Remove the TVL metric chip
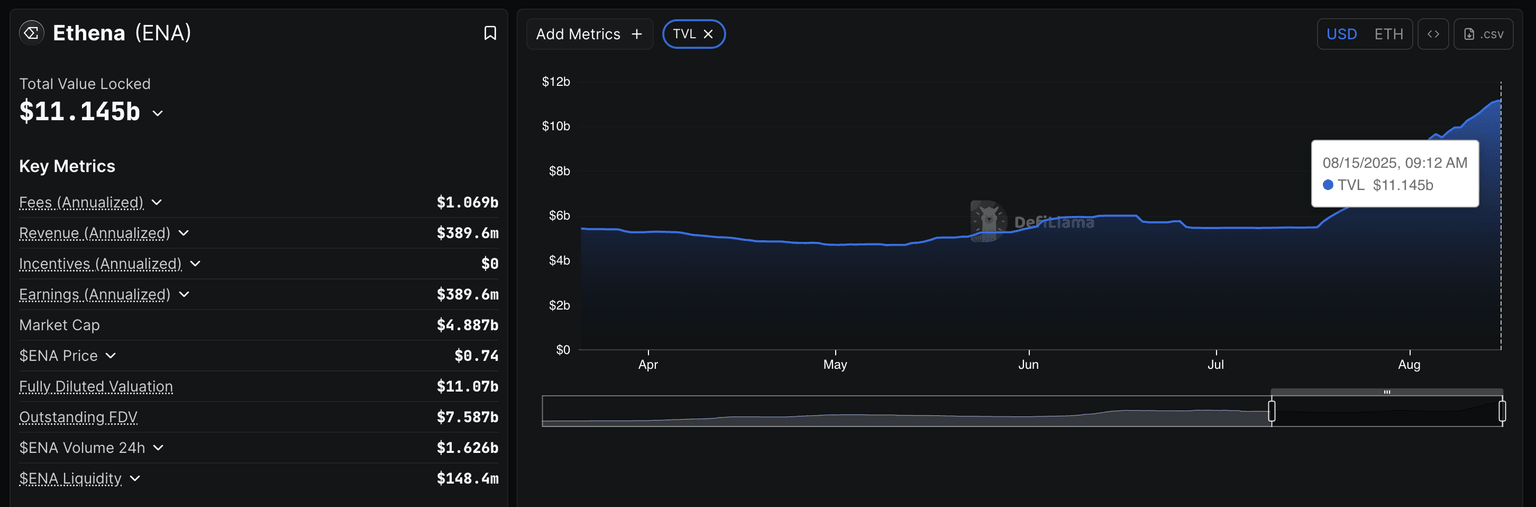The width and height of the screenshot is (1536, 507). click(x=708, y=34)
